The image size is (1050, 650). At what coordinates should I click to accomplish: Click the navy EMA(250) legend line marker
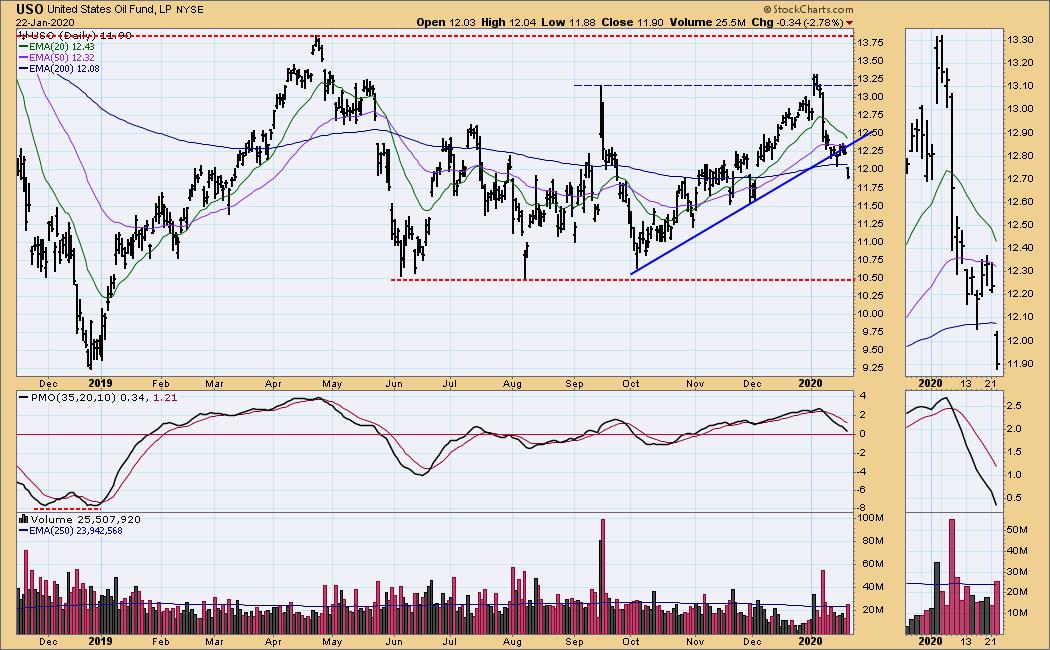tap(24, 531)
